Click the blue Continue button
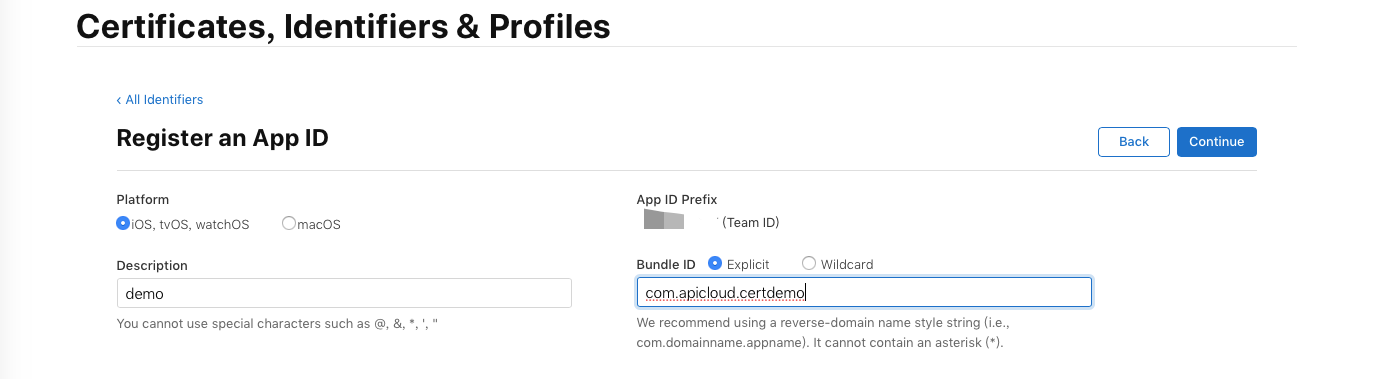 tap(1216, 142)
